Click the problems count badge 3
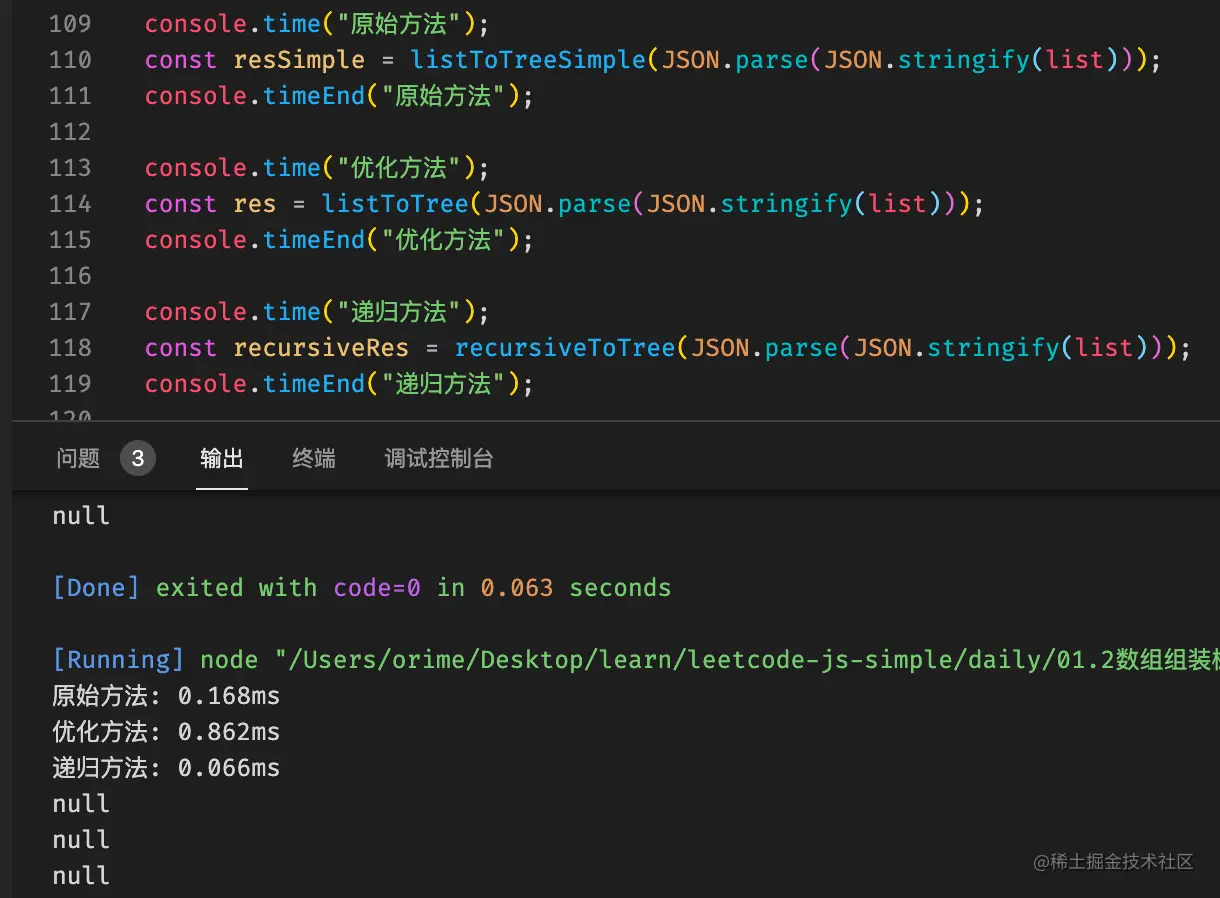Image resolution: width=1220 pixels, height=898 pixels. 138,459
